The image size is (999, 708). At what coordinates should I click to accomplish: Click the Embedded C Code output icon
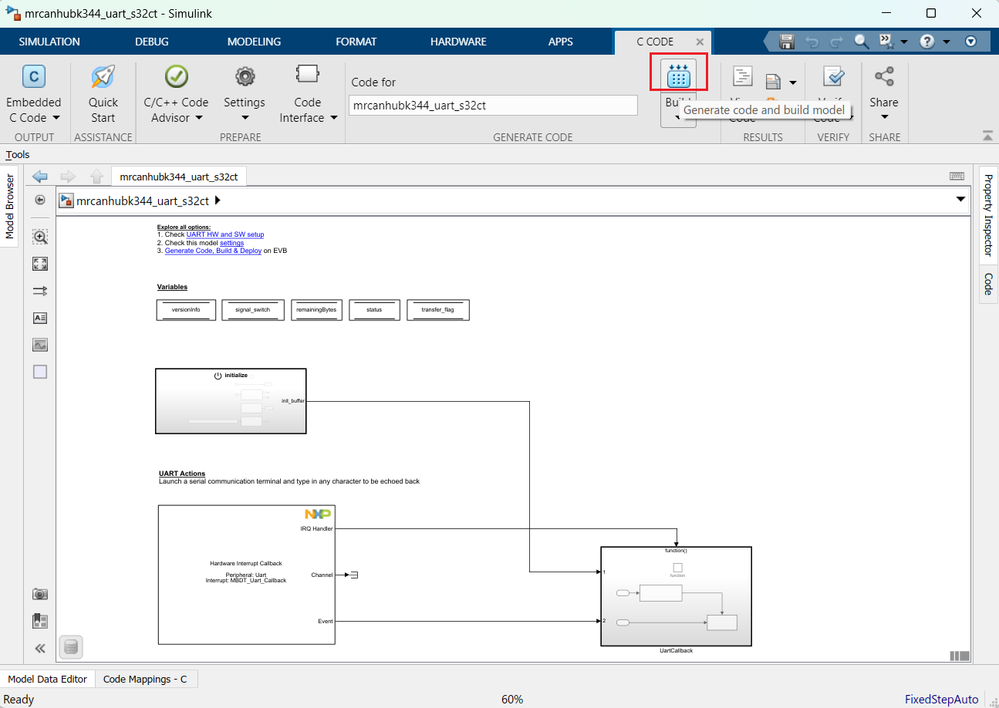[x=34, y=76]
